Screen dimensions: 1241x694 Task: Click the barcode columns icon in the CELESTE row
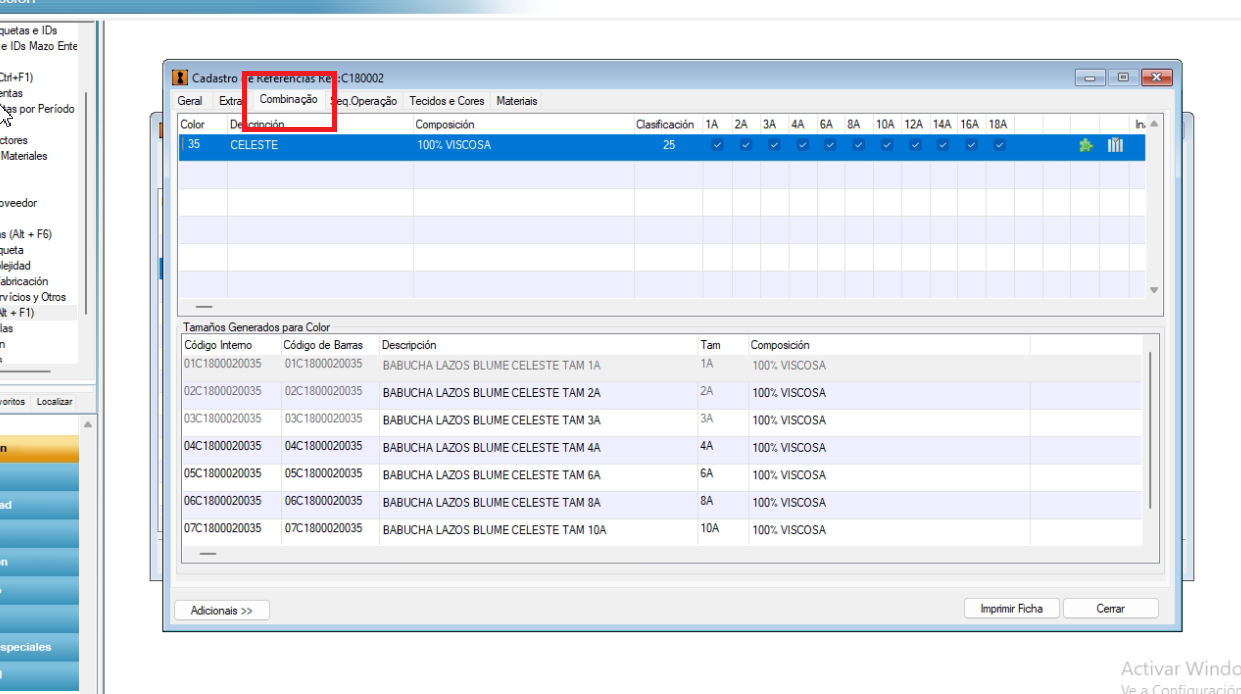click(1115, 146)
